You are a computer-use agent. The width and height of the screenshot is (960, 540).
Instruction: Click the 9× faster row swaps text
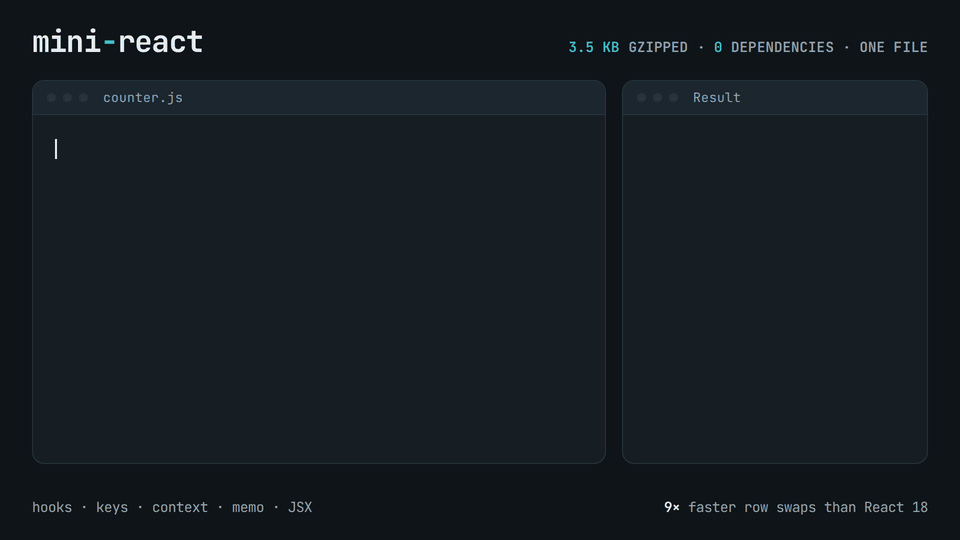[796, 508]
